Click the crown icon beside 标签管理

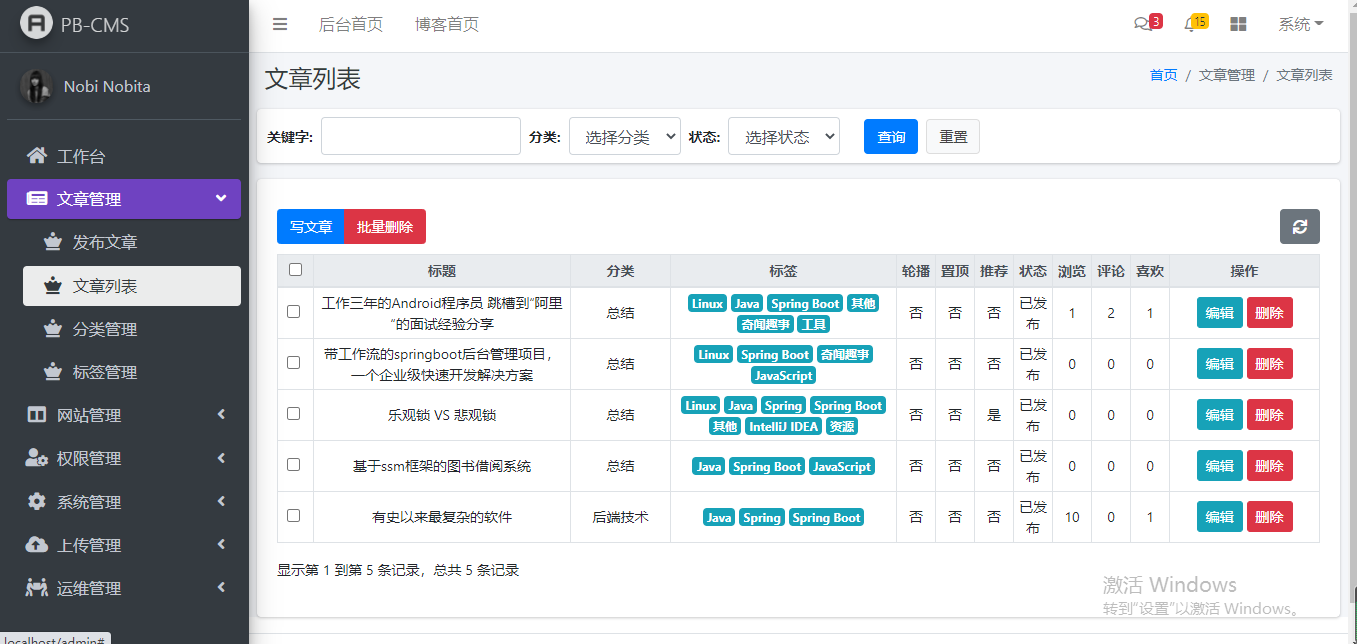tap(53, 372)
